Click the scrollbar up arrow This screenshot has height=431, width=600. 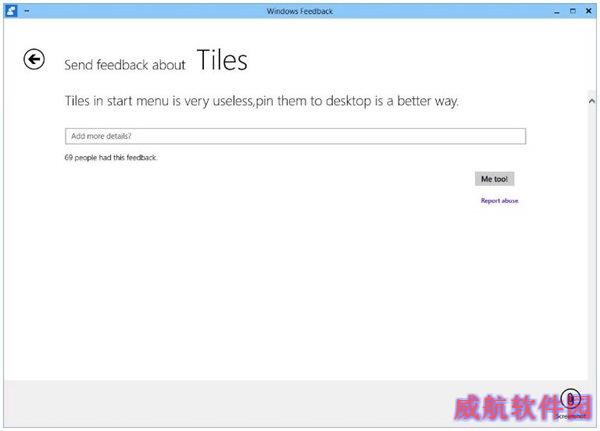coord(592,101)
